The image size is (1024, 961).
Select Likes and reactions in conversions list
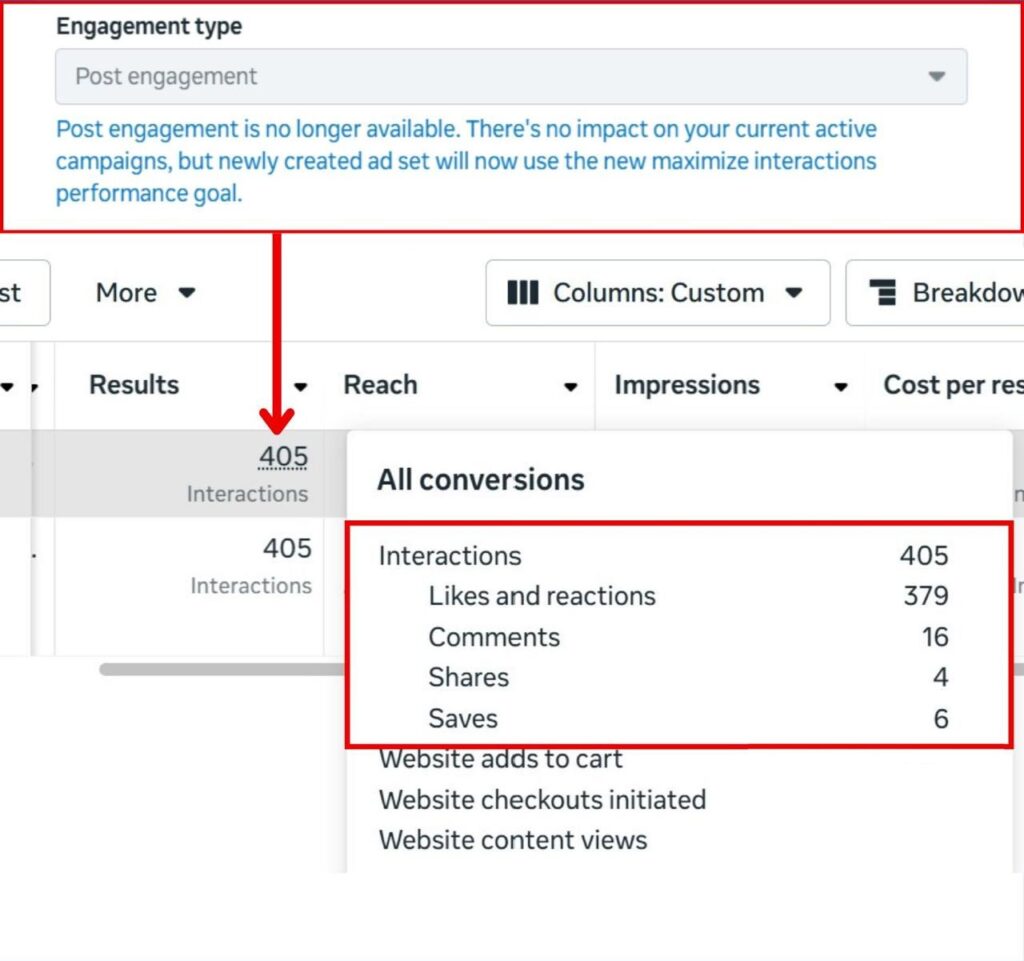click(x=542, y=596)
